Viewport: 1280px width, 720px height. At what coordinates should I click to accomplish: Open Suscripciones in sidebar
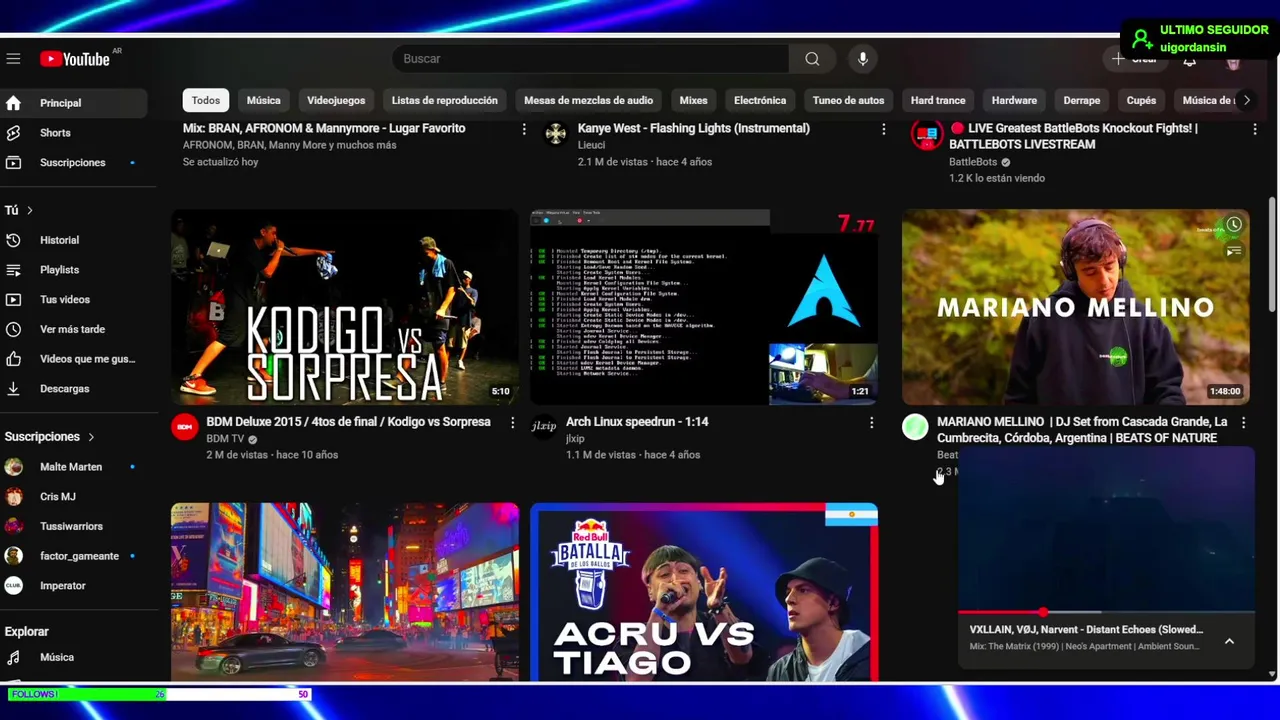(75, 162)
